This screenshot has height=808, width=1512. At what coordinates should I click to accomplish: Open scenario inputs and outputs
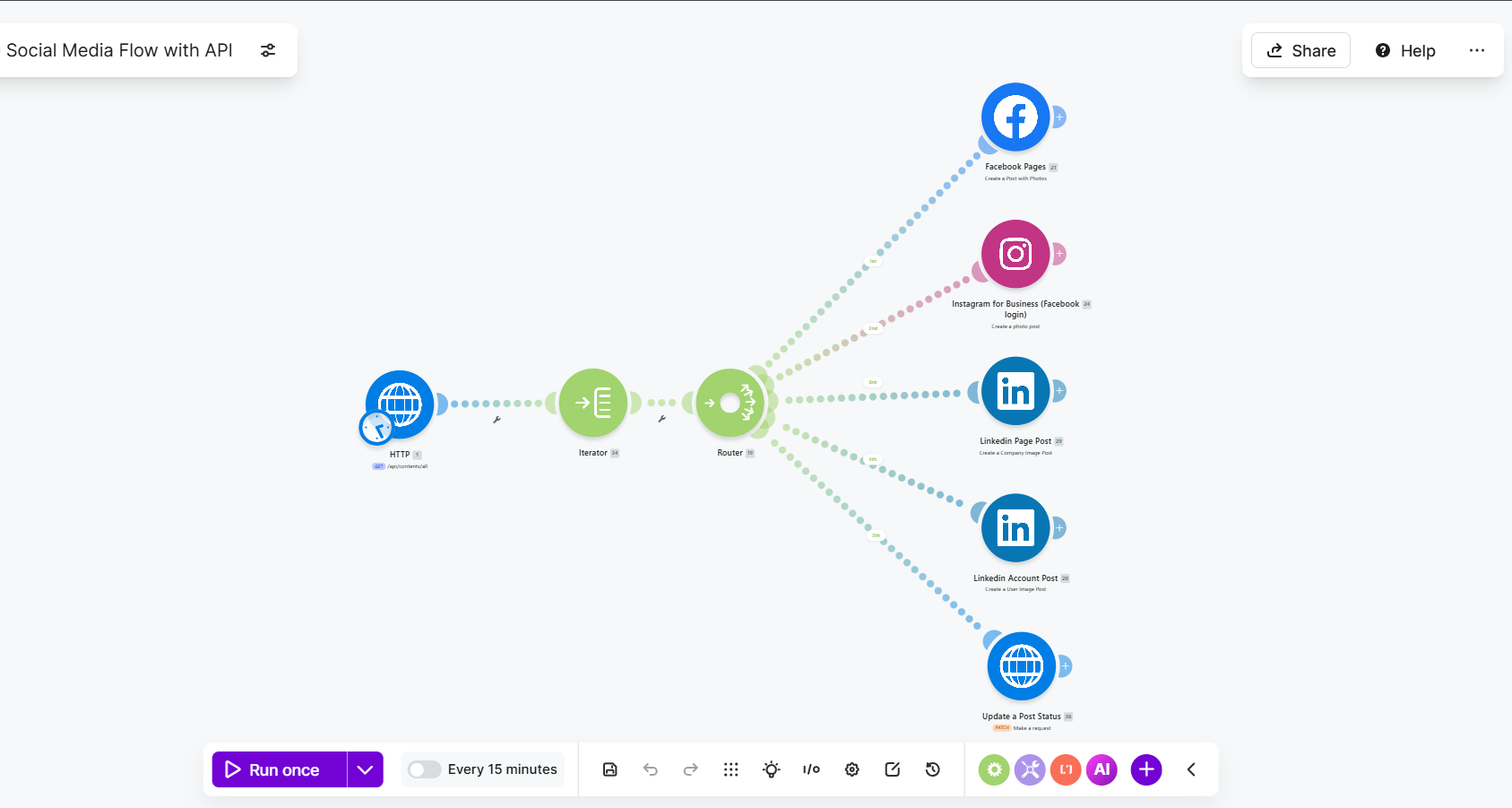(812, 769)
